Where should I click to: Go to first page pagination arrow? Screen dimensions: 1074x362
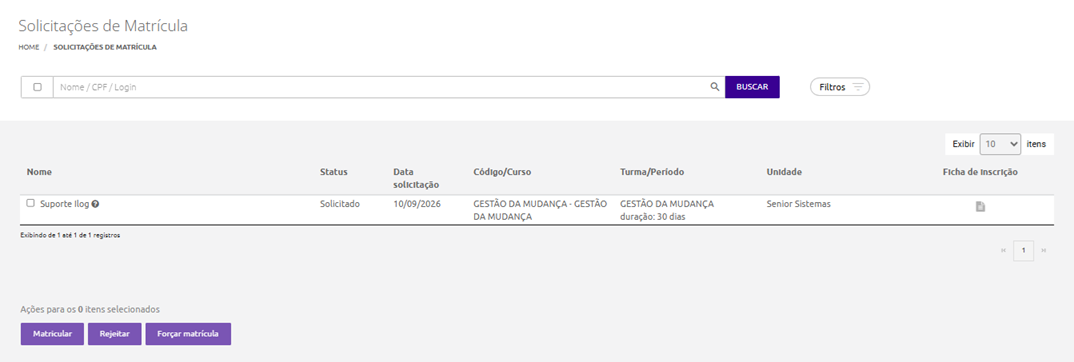pyautogui.click(x=1003, y=251)
